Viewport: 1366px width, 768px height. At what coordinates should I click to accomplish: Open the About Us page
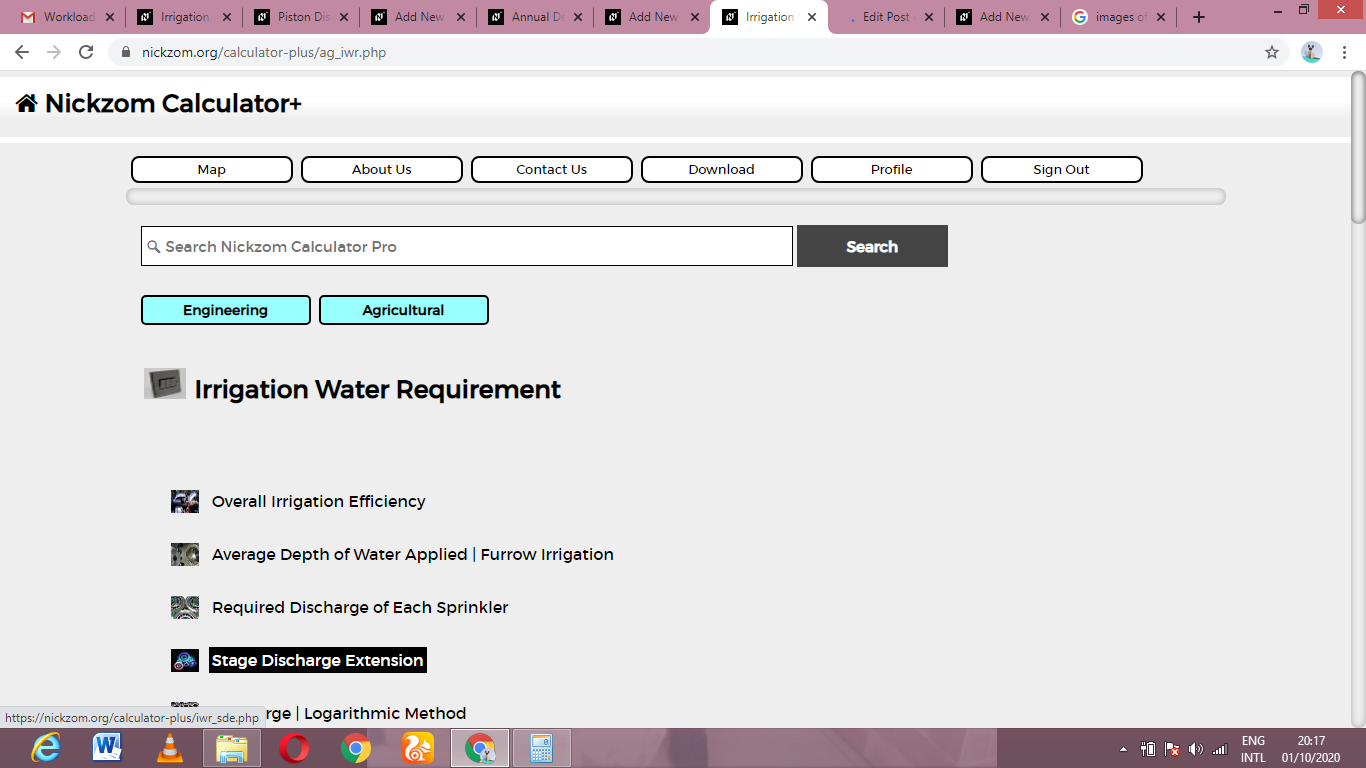[382, 170]
